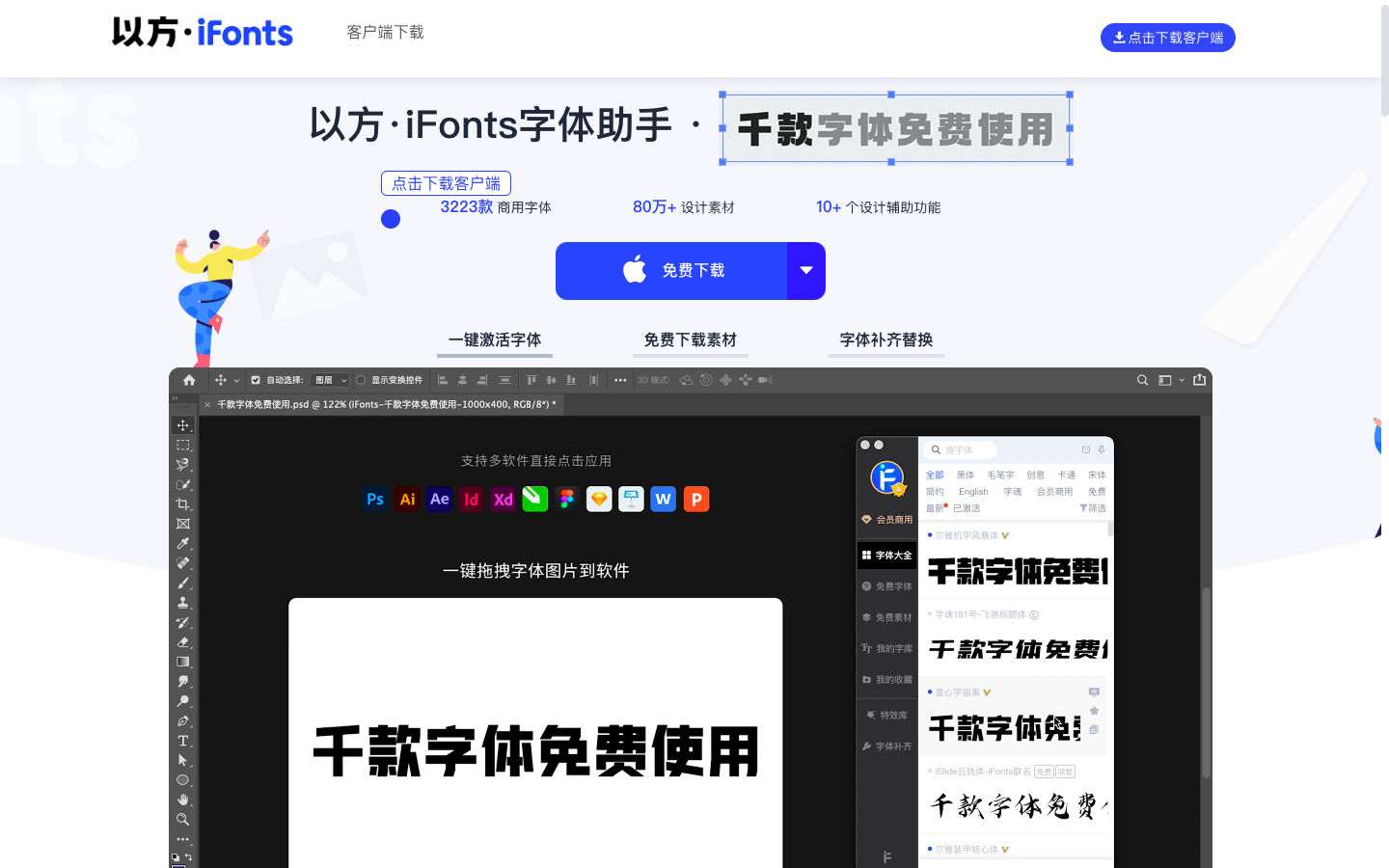The height and width of the screenshot is (868, 1389).
Task: Click the pin icon beside the font search box
Action: 1101,449
